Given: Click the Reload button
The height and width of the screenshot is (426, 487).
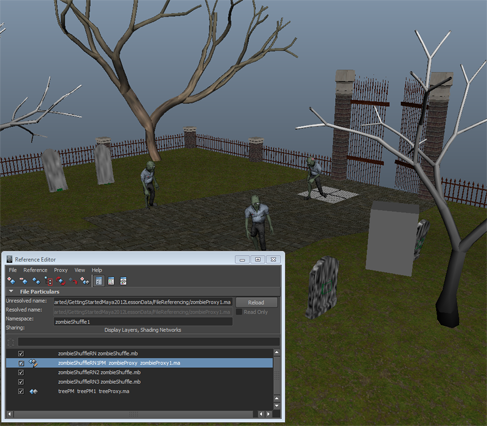Looking at the screenshot, I should tap(256, 302).
